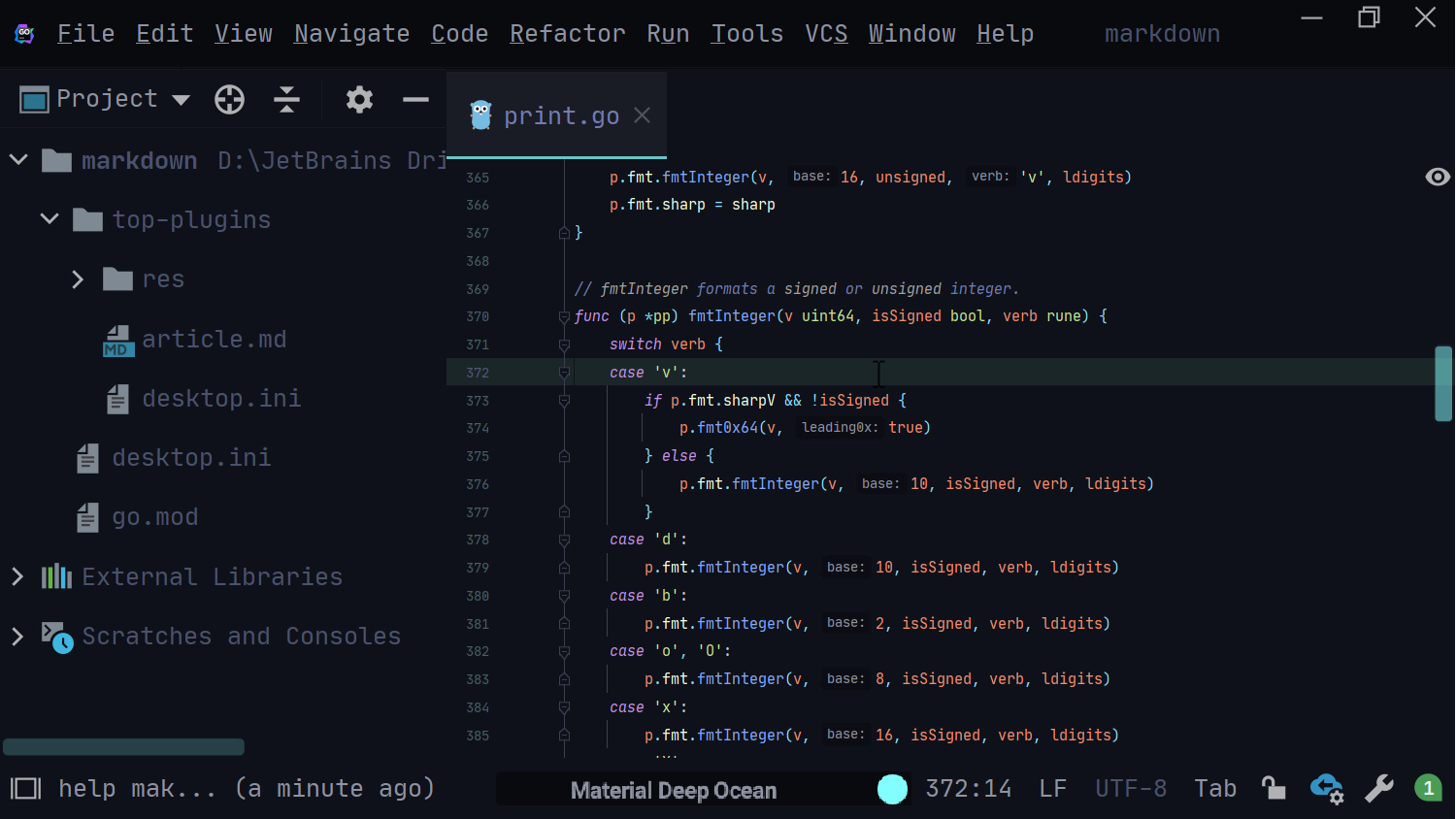Click the collapse all icon in Project panel

286,99
